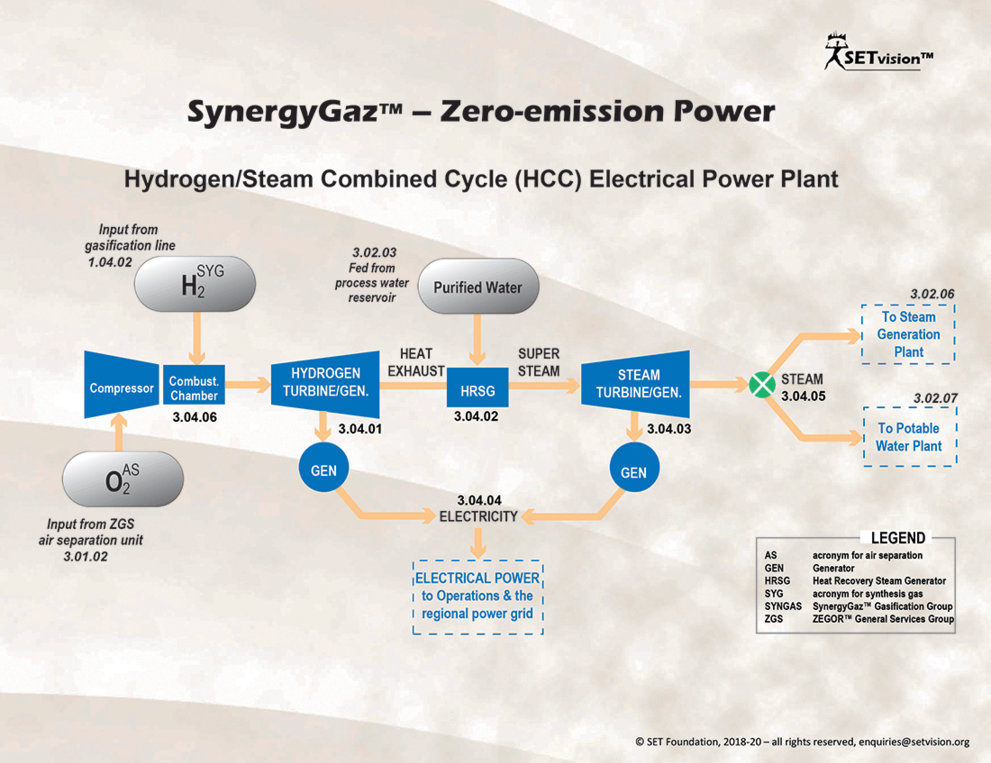Click reference number 3.04.02

pos(476,417)
